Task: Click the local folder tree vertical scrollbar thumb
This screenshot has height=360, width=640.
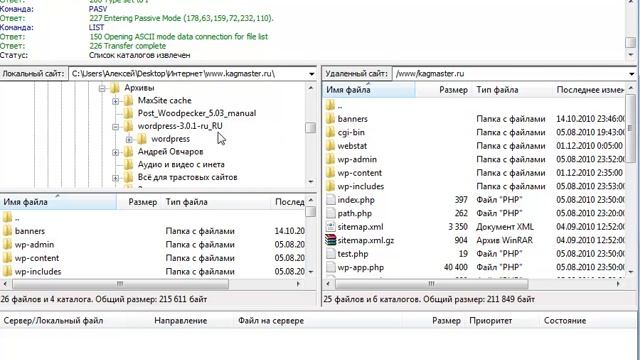Action: coord(311,128)
